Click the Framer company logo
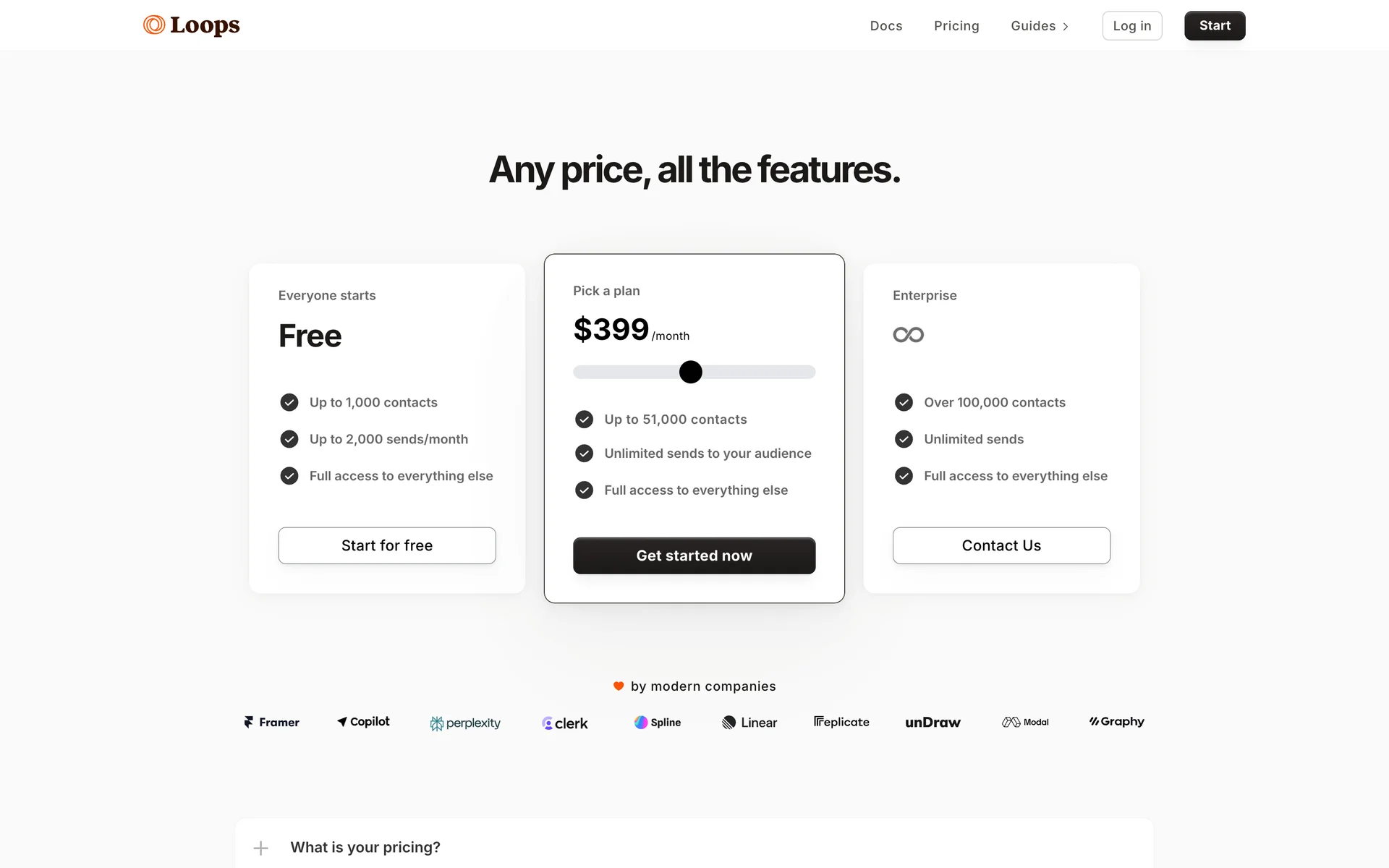The width and height of the screenshot is (1389, 868). tap(271, 722)
